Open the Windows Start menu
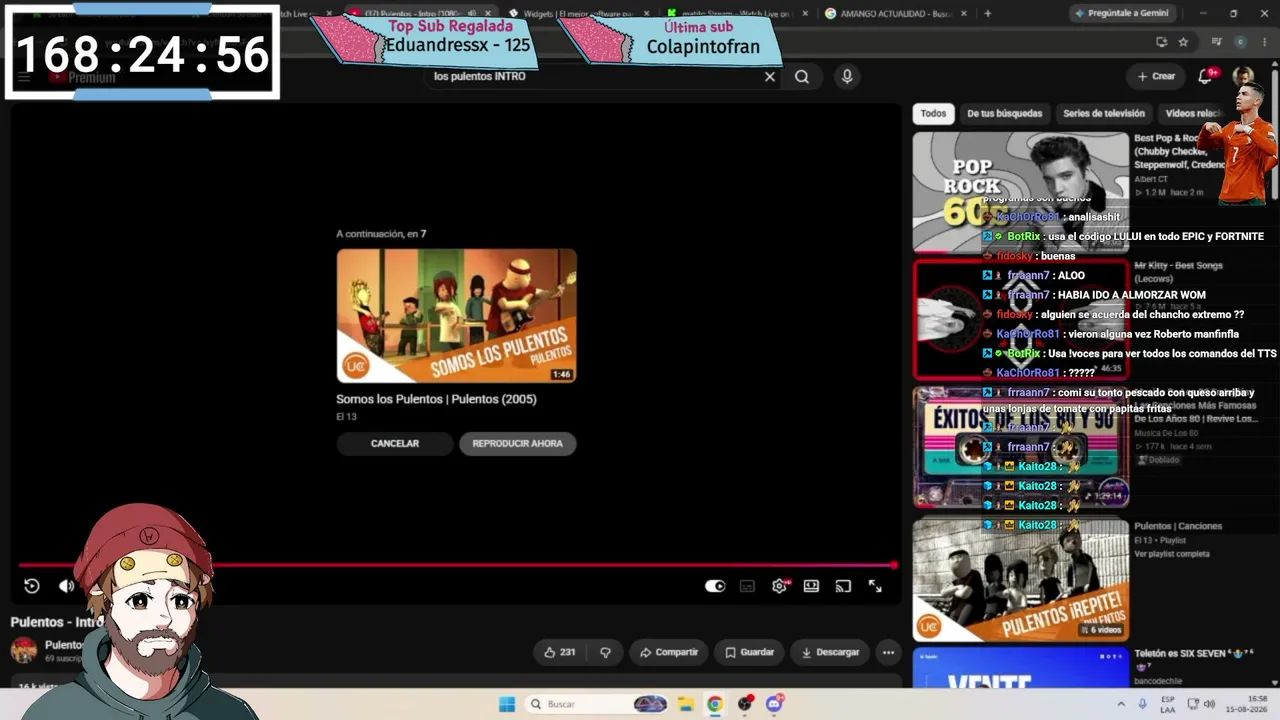This screenshot has width=1280, height=720. click(507, 704)
